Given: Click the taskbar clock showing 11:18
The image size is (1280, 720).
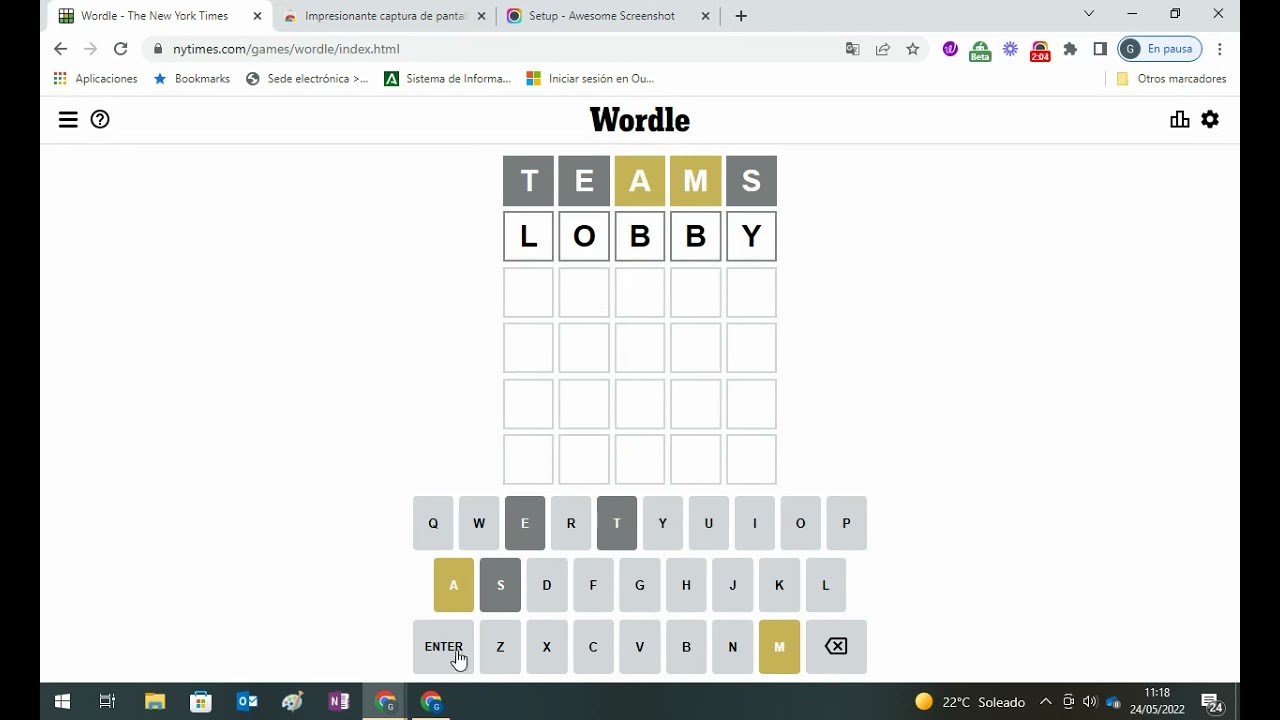Looking at the screenshot, I should pyautogui.click(x=1157, y=701).
